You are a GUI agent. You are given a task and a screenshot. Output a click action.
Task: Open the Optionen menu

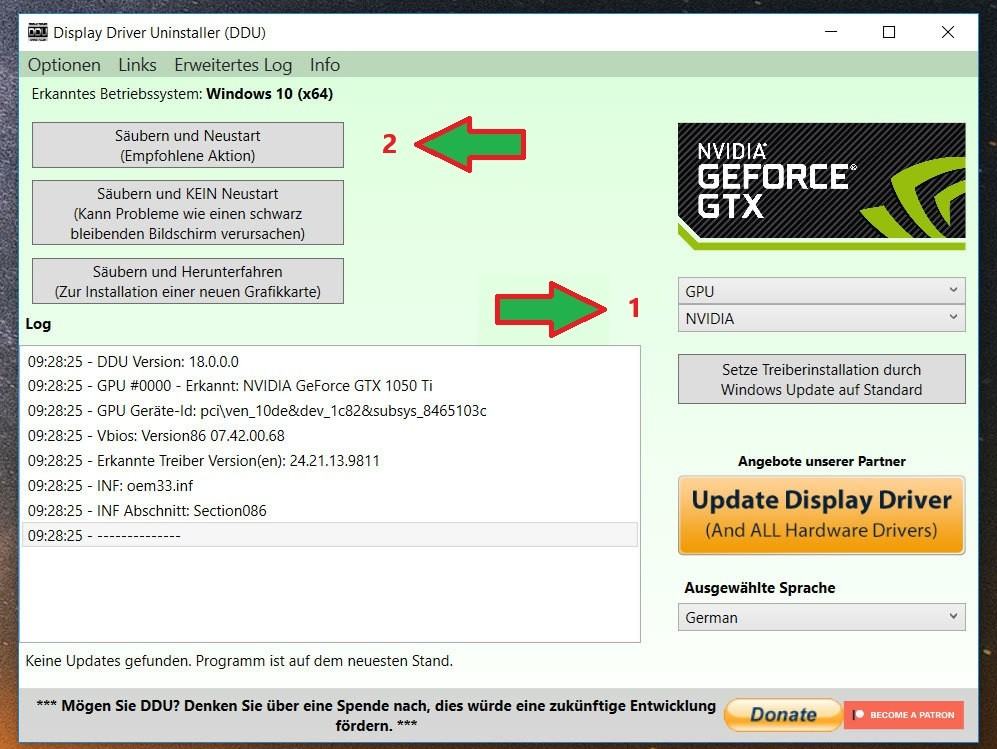click(x=64, y=65)
